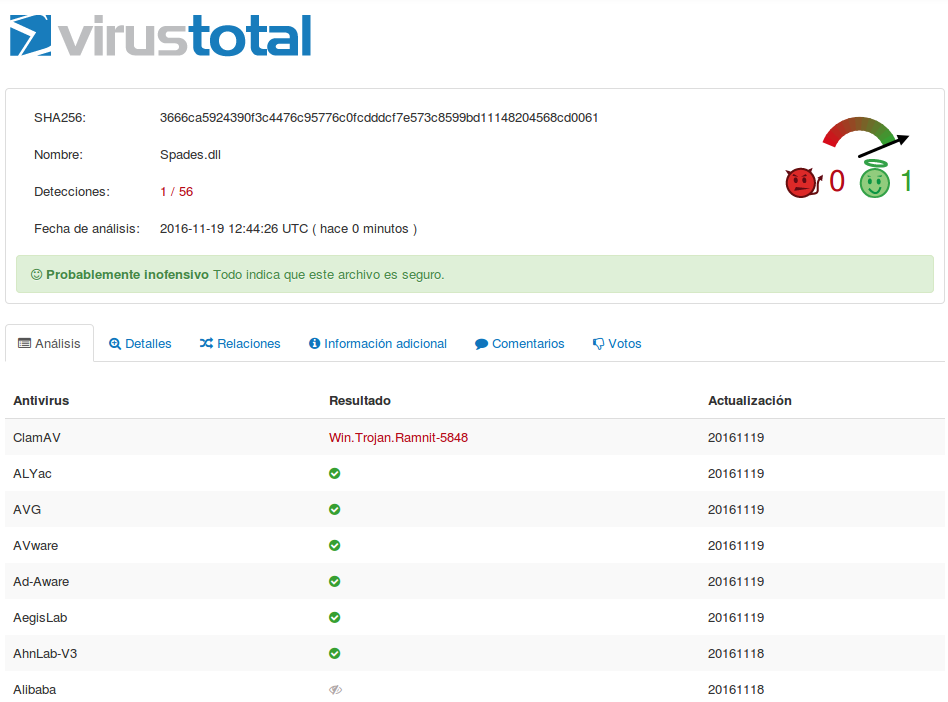948x702 pixels.
Task: Click the crossed-eye icon for Alibaba
Action: click(x=336, y=689)
